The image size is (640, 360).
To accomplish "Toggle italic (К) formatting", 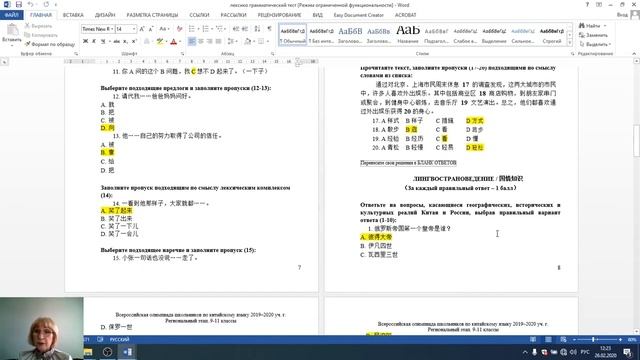I will [x=94, y=41].
